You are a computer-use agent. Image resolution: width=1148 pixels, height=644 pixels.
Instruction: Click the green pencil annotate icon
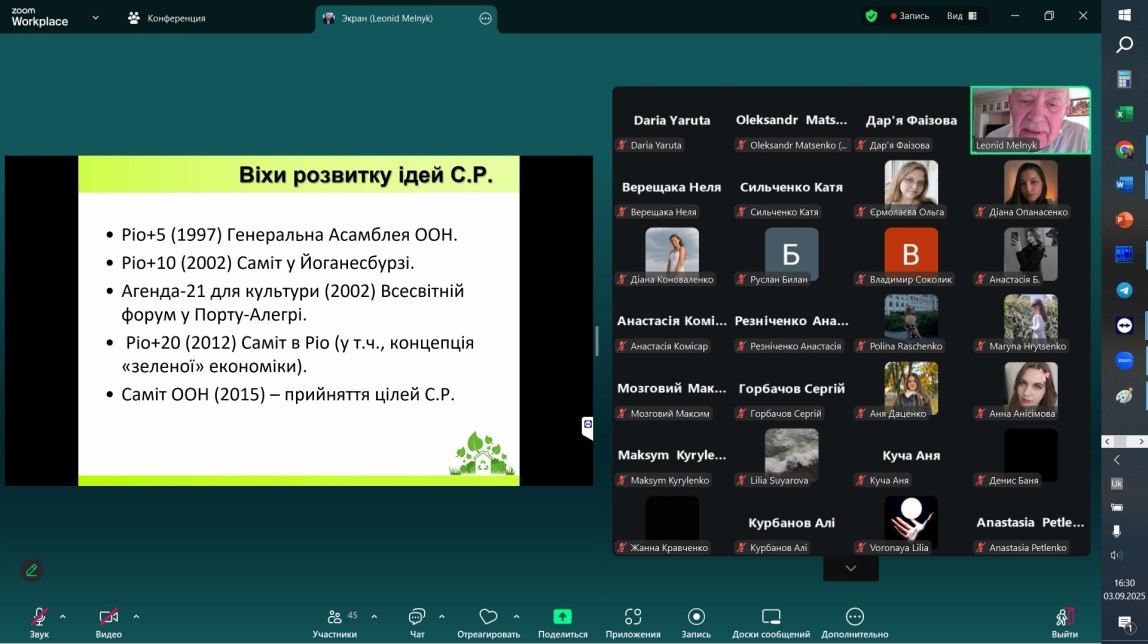click(32, 570)
